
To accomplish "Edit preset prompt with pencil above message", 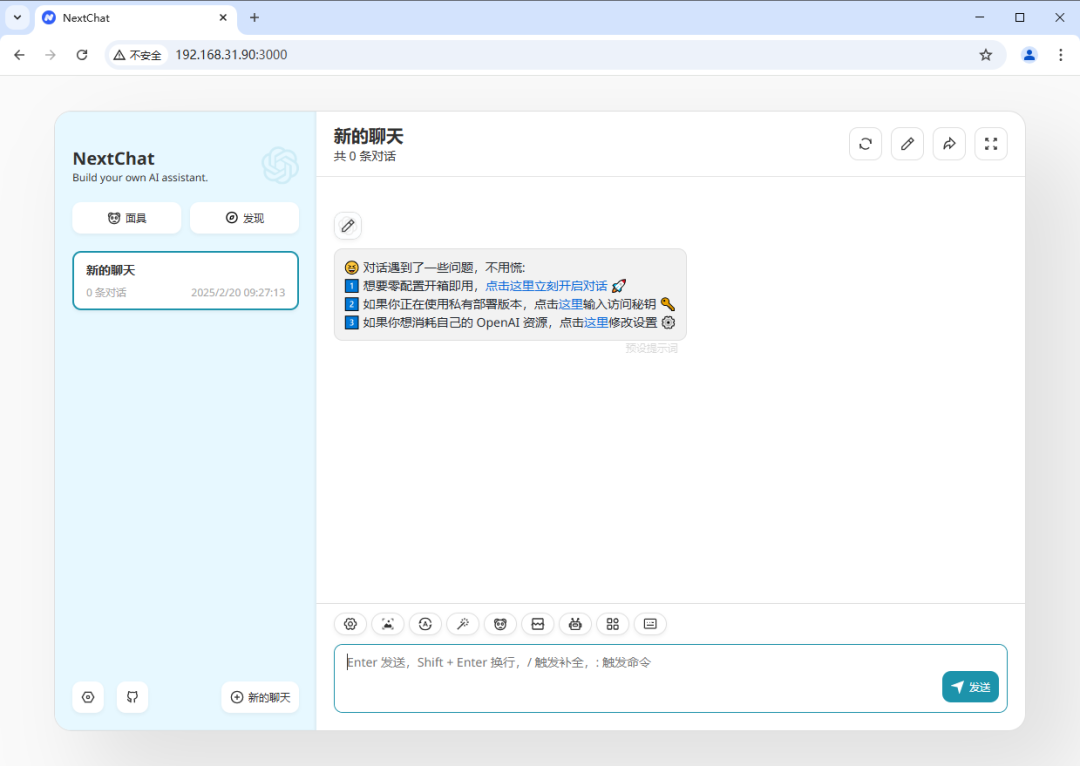I will tap(348, 226).
